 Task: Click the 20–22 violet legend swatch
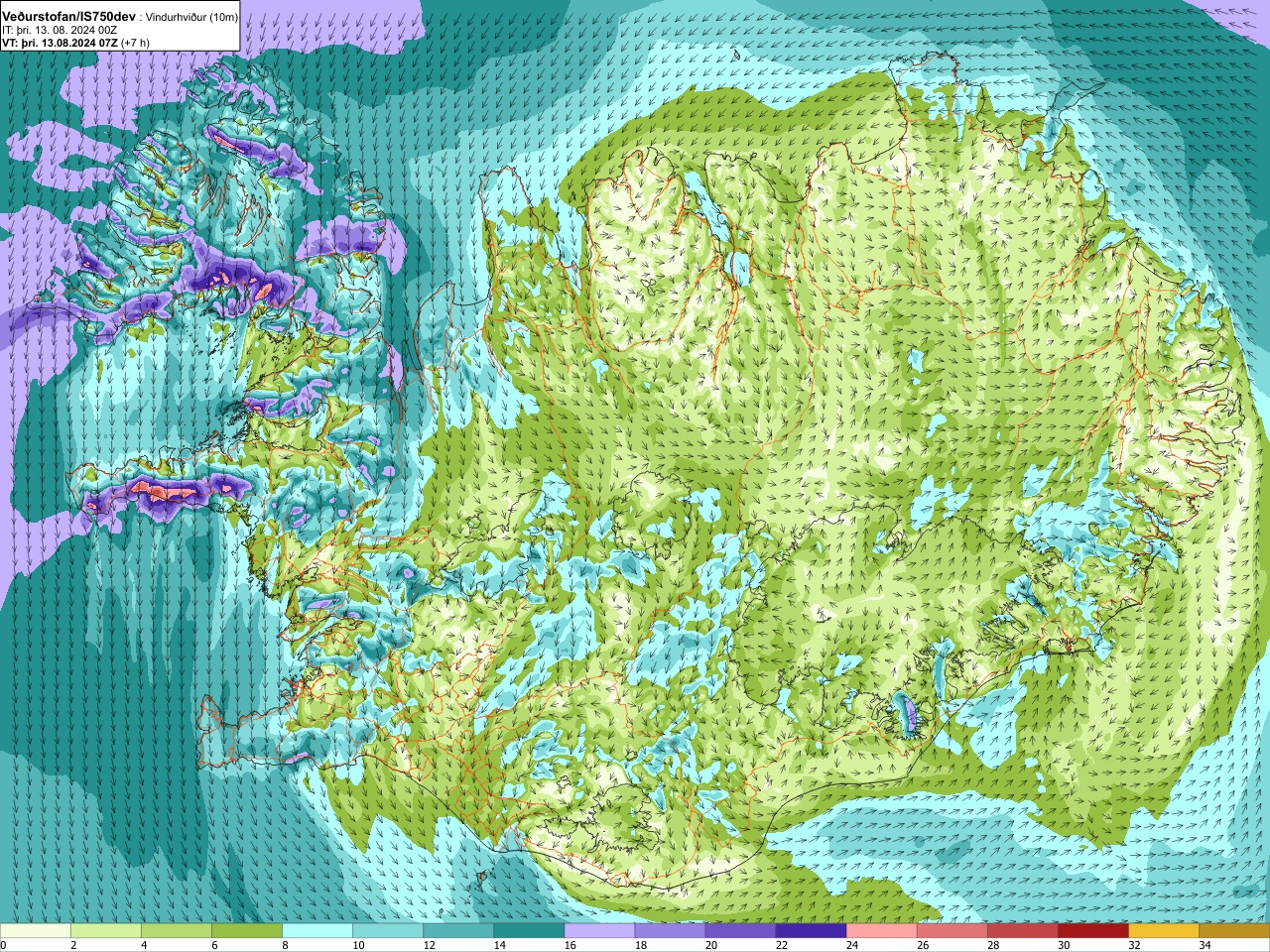click(740, 932)
